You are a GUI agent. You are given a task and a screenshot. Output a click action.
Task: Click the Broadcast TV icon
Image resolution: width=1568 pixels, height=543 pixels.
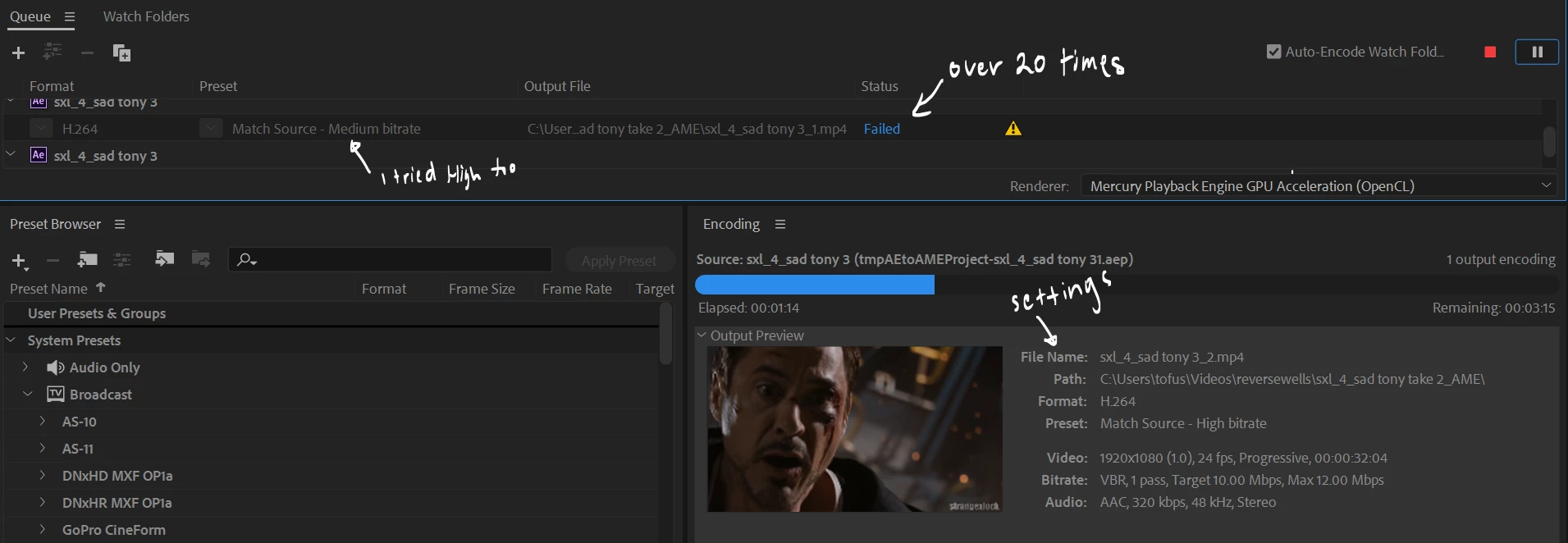coord(55,394)
